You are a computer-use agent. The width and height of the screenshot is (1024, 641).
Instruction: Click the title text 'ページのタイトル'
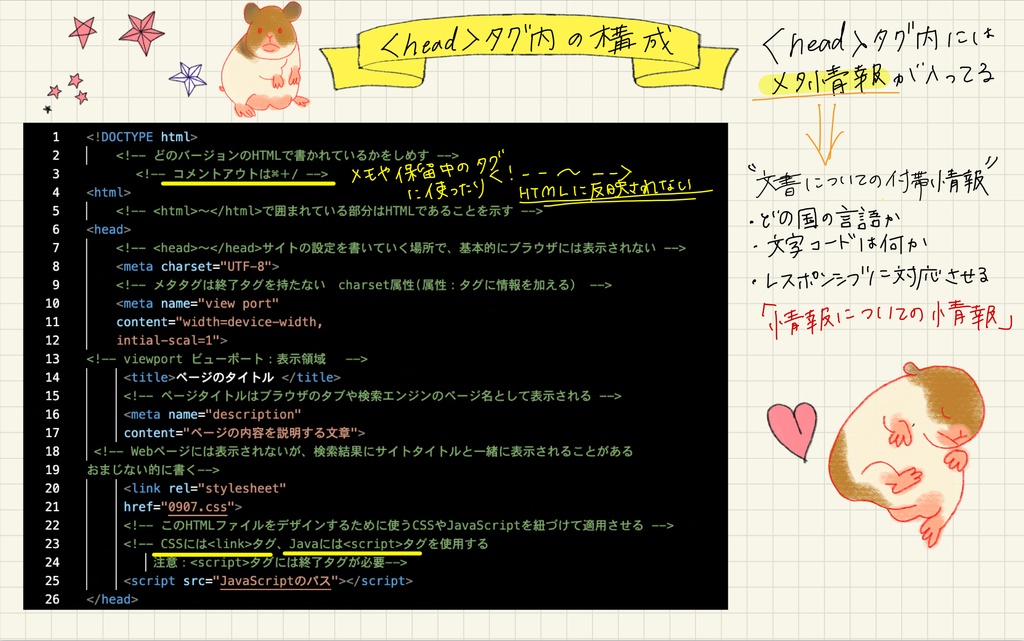click(225, 377)
